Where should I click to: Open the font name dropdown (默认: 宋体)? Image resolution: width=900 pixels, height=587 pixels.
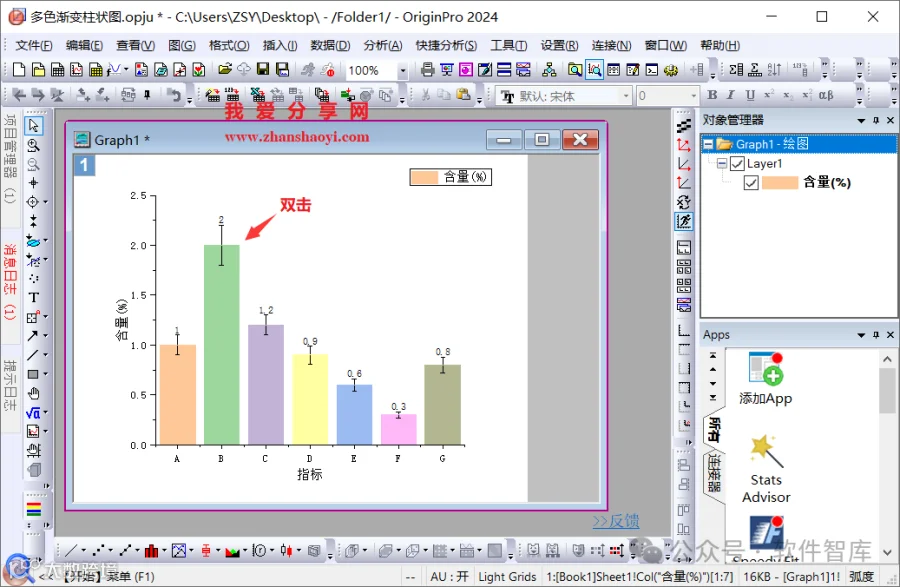pyautogui.click(x=626, y=96)
